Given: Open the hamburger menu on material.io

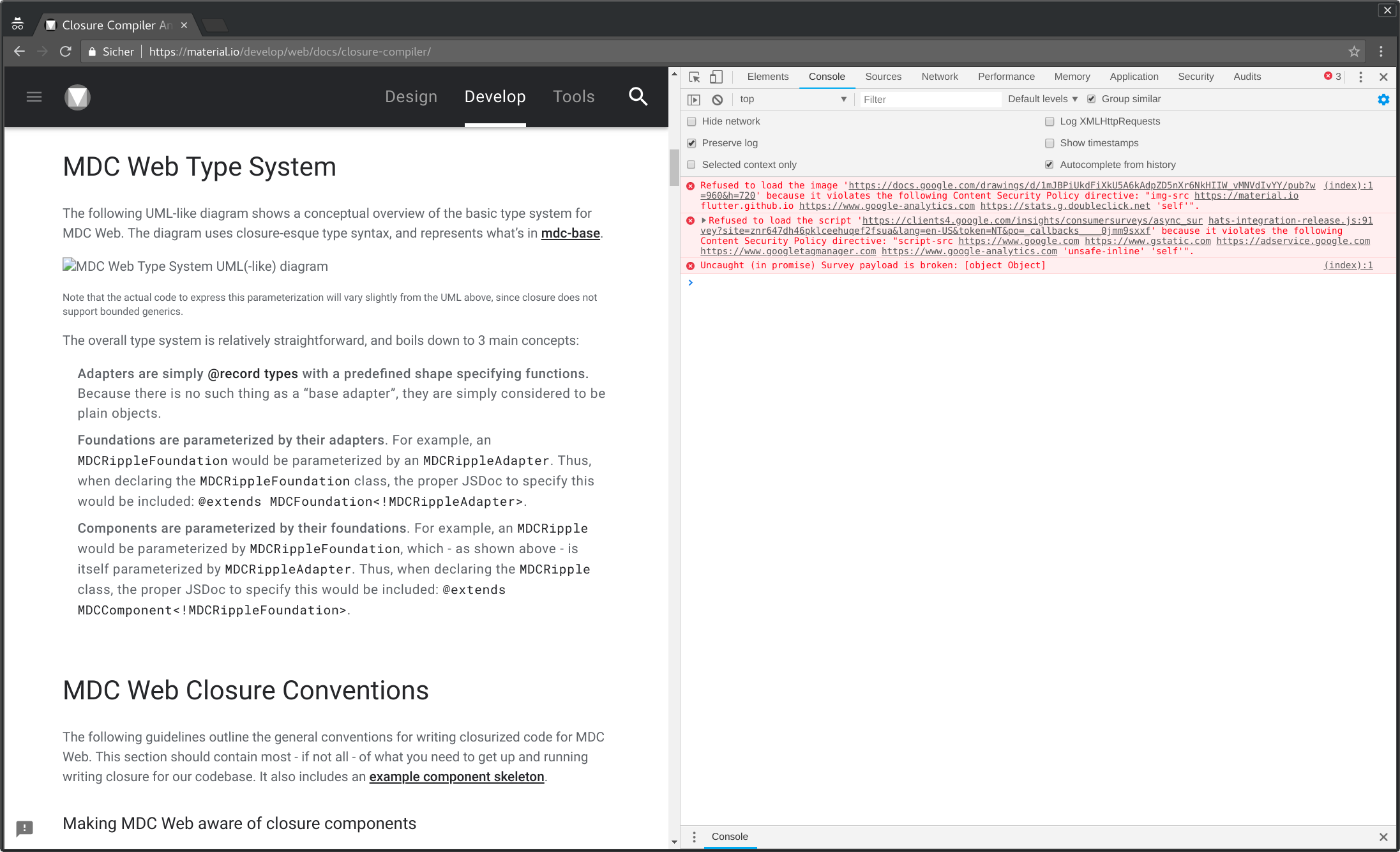Looking at the screenshot, I should point(34,96).
